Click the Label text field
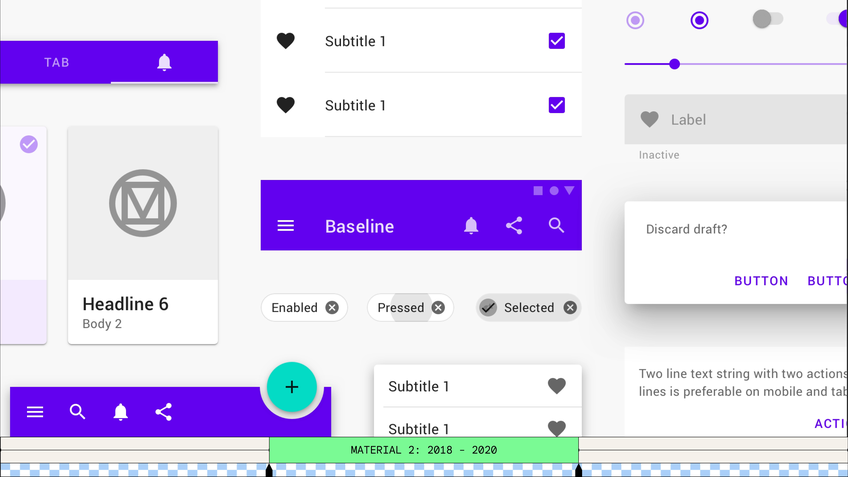The height and width of the screenshot is (477, 848). tap(736, 120)
